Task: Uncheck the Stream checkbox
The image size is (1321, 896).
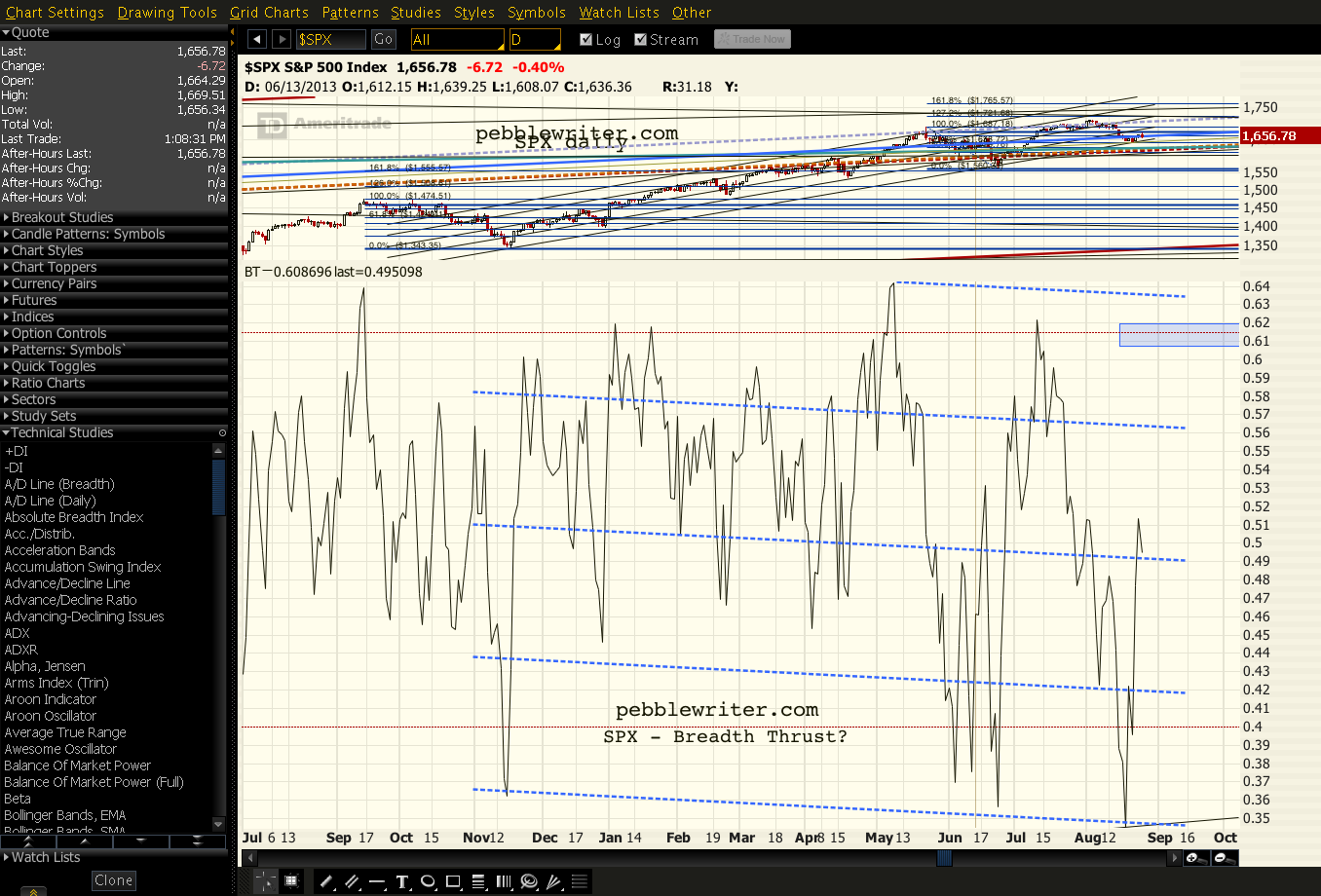Action: (x=639, y=40)
